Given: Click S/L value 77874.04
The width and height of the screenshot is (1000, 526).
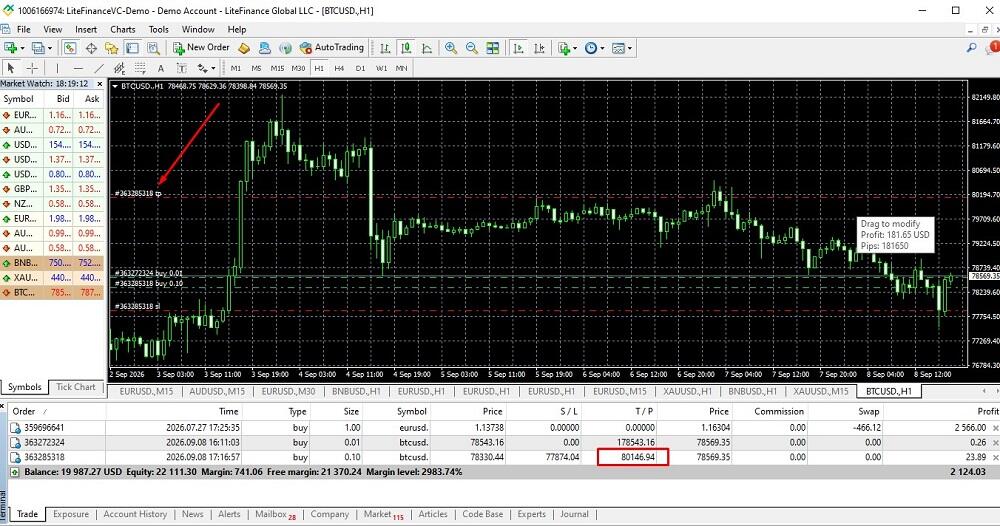Looking at the screenshot, I should point(562,457).
